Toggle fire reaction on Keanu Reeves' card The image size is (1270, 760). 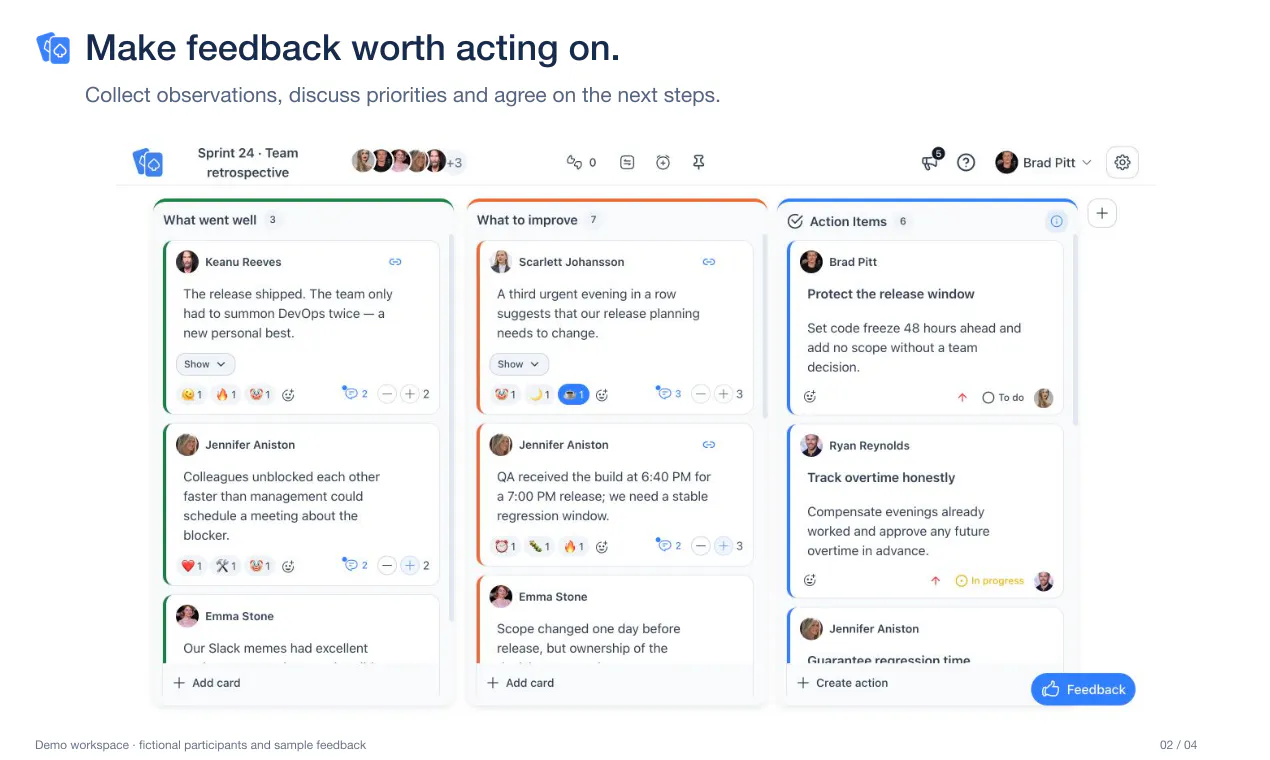pyautogui.click(x=227, y=395)
